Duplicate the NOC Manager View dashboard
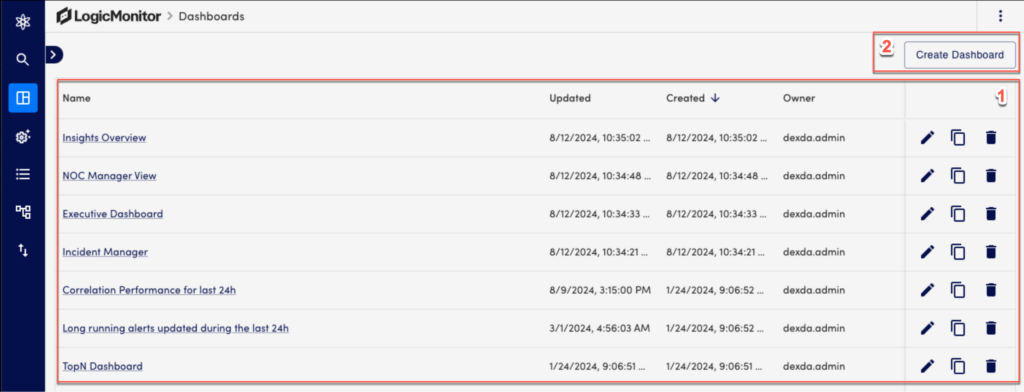 958,176
